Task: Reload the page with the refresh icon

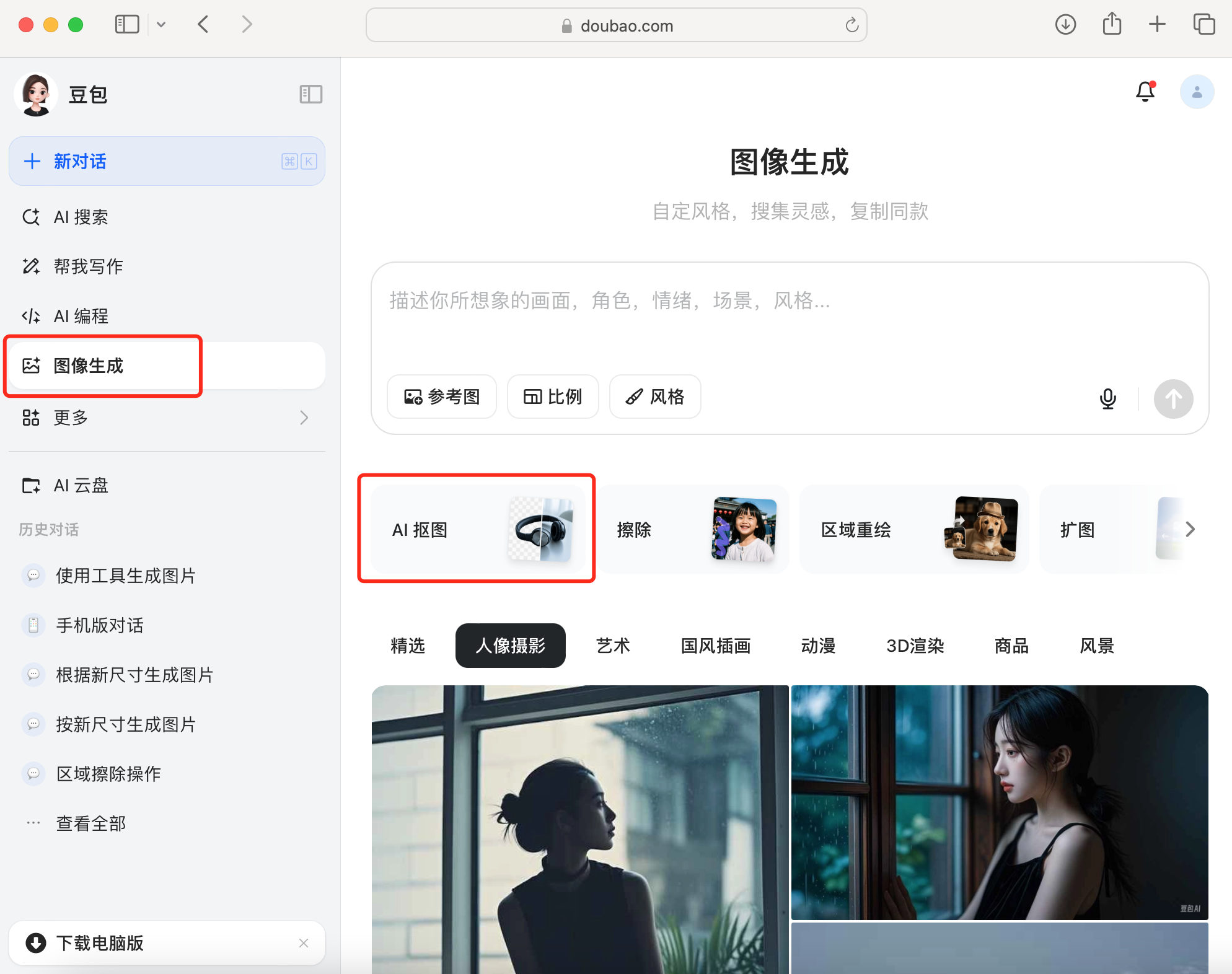Action: click(852, 25)
